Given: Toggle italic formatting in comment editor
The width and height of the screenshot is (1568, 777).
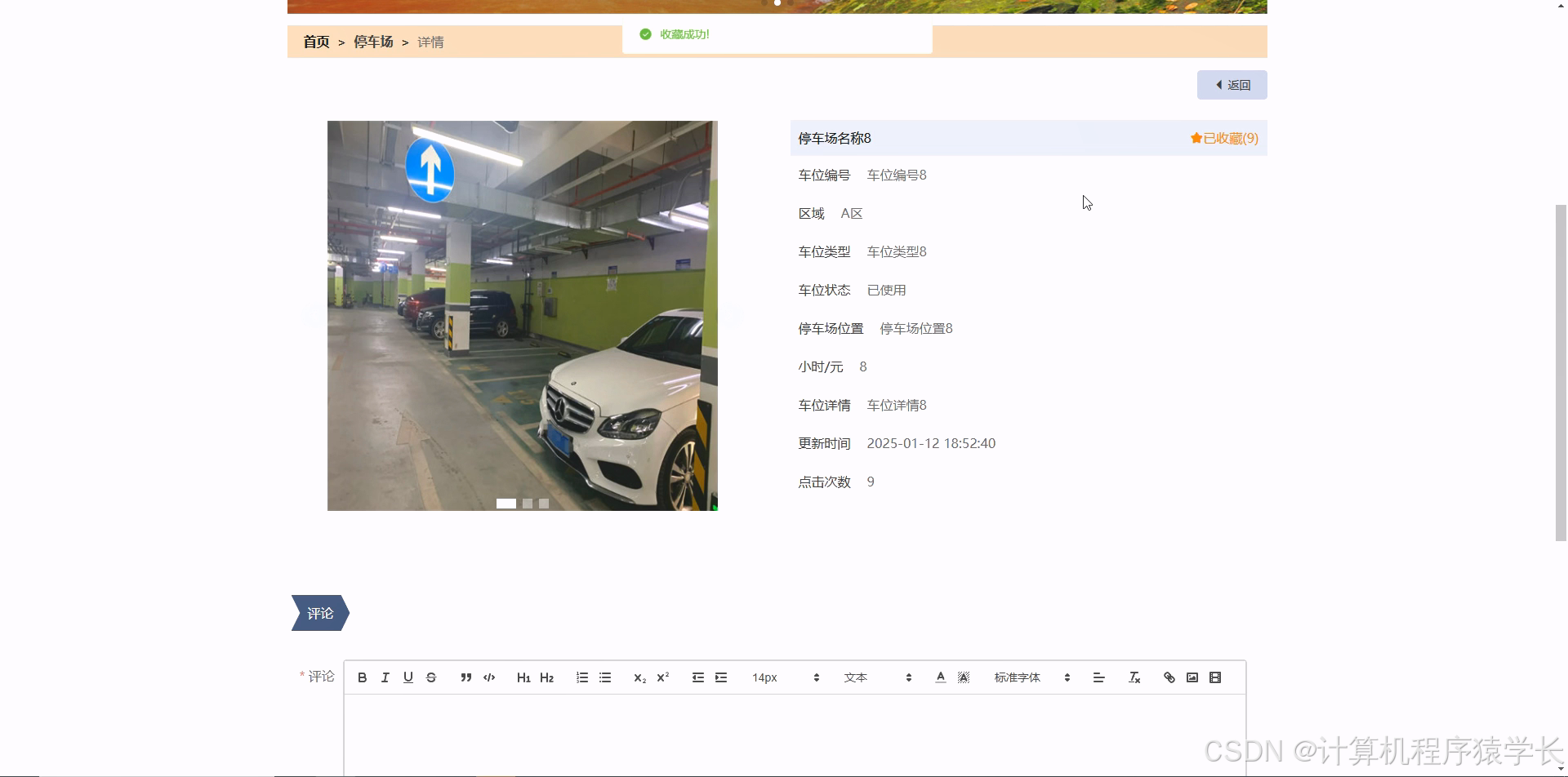Looking at the screenshot, I should 385,677.
